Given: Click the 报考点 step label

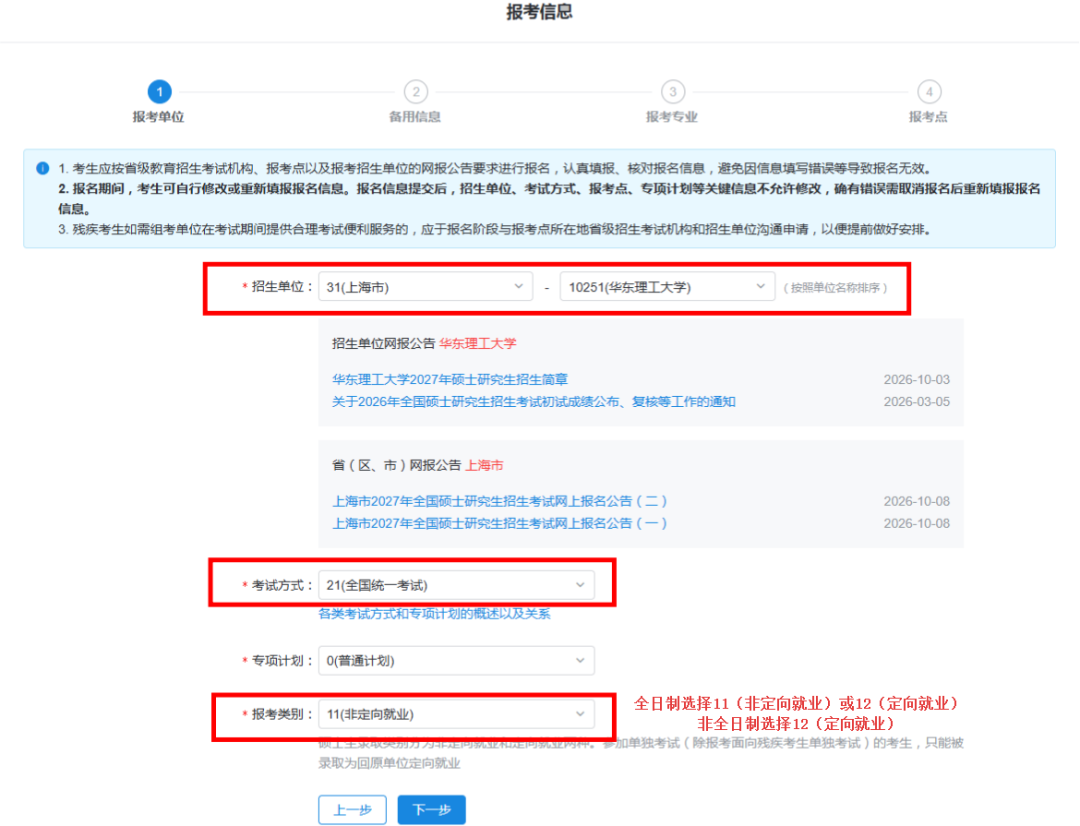Looking at the screenshot, I should pos(928,117).
